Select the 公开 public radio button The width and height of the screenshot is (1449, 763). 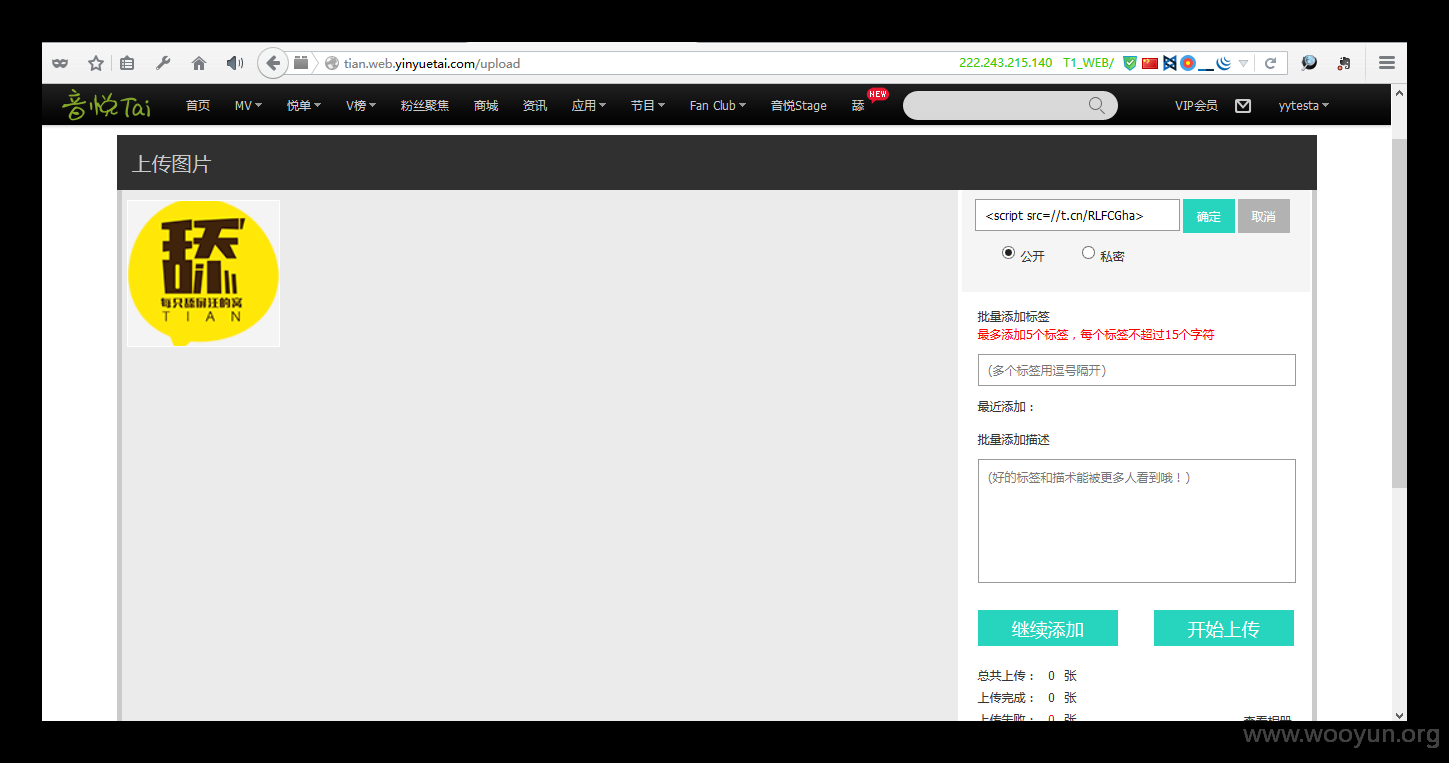coord(1008,253)
